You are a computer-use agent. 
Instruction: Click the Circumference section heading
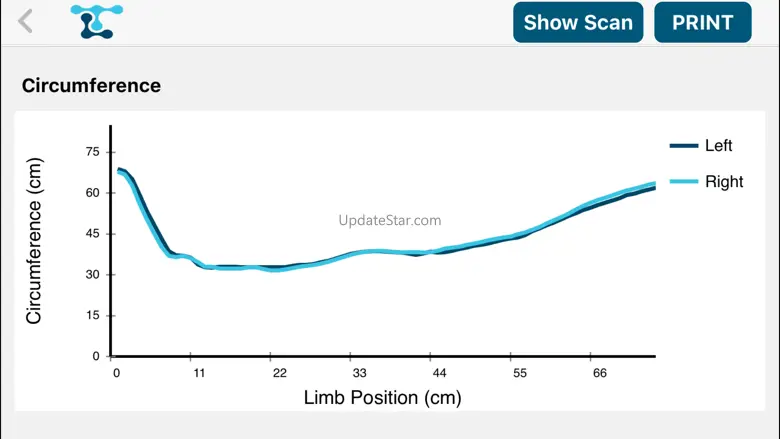pos(91,86)
